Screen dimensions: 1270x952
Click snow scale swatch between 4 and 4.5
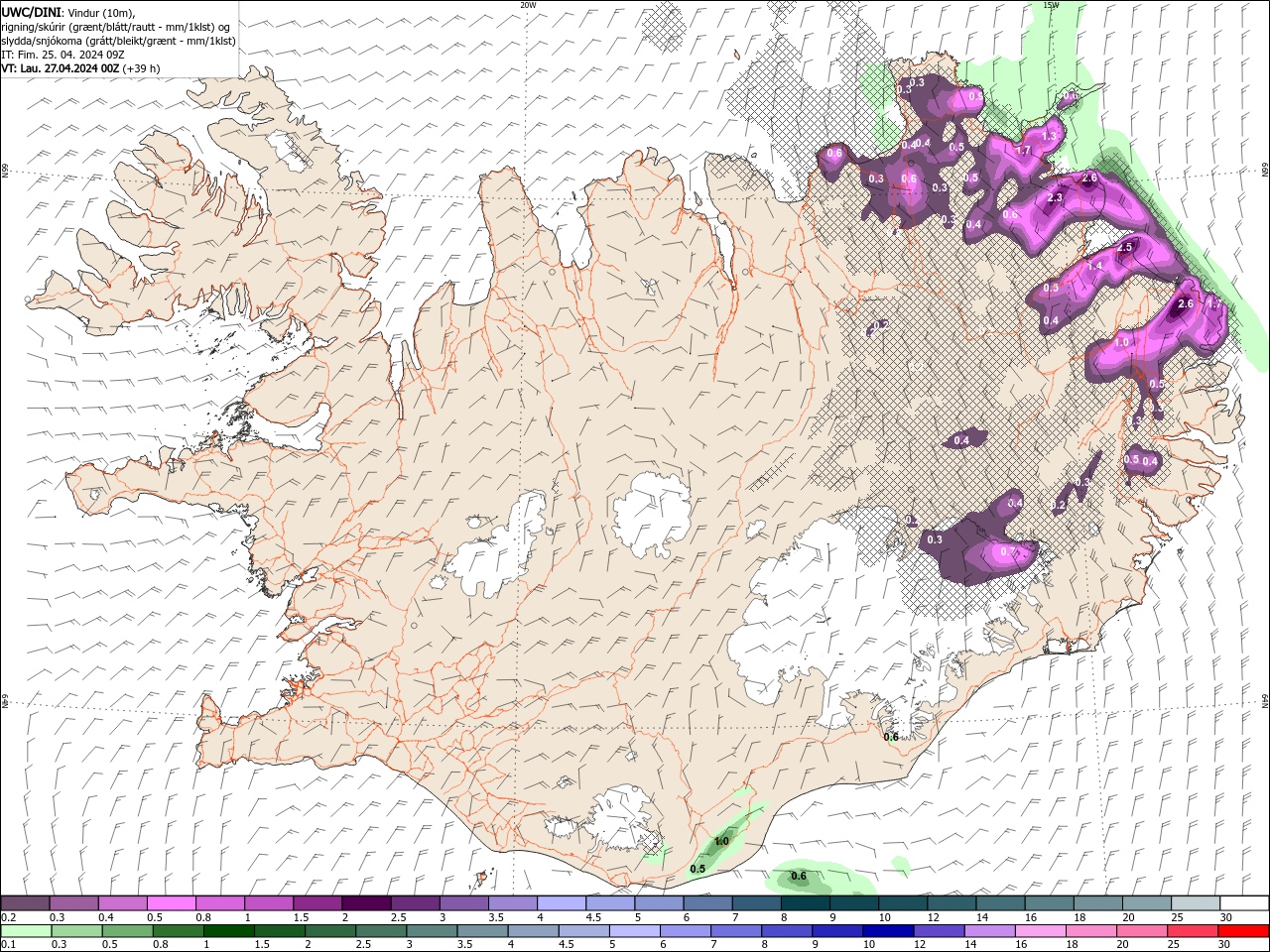coord(562,902)
